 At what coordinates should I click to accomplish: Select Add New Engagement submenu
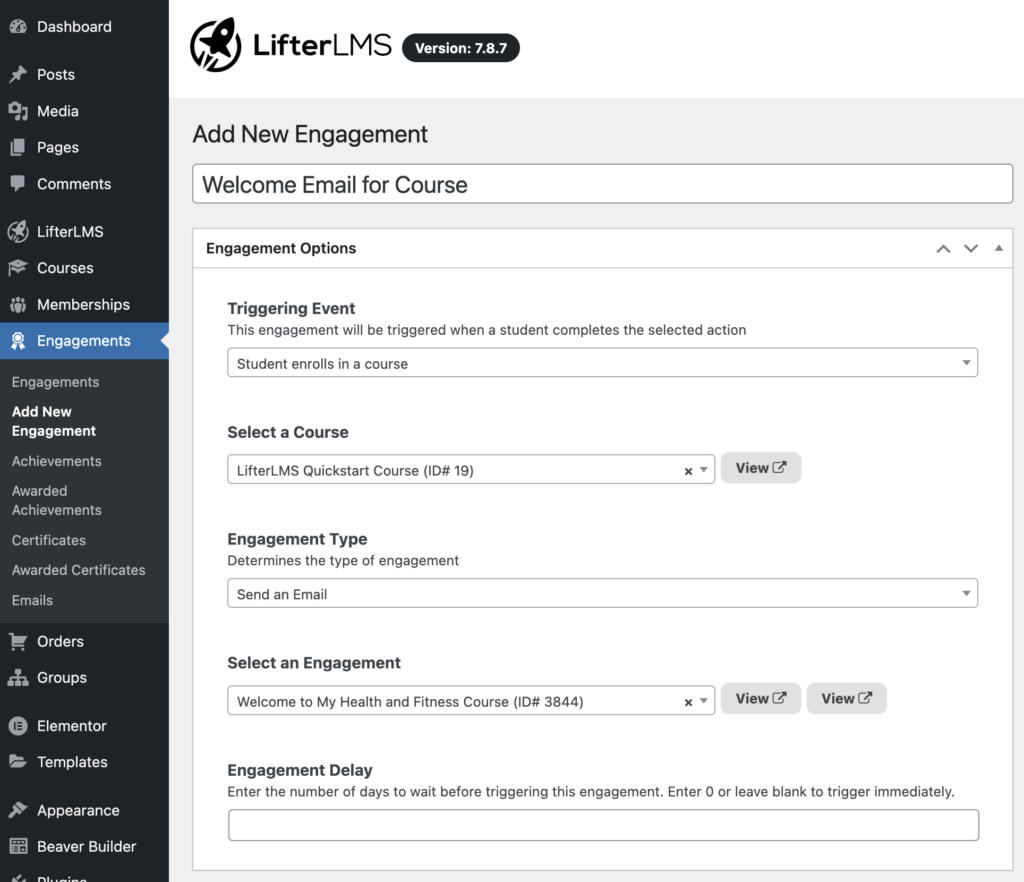click(54, 421)
